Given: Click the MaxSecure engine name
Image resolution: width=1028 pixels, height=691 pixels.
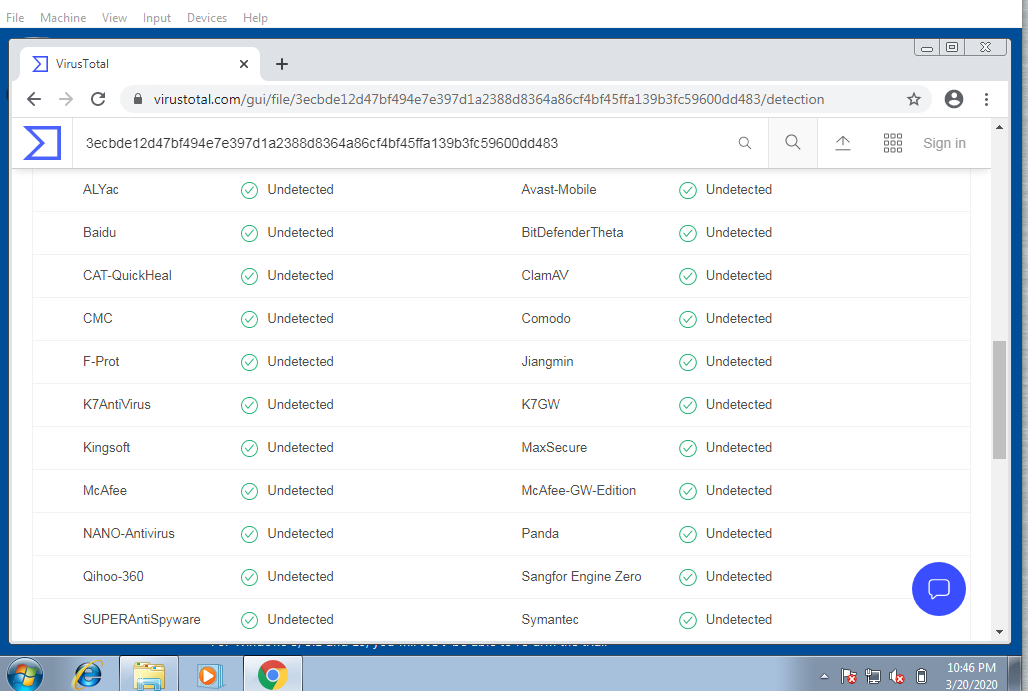Looking at the screenshot, I should pos(554,447).
